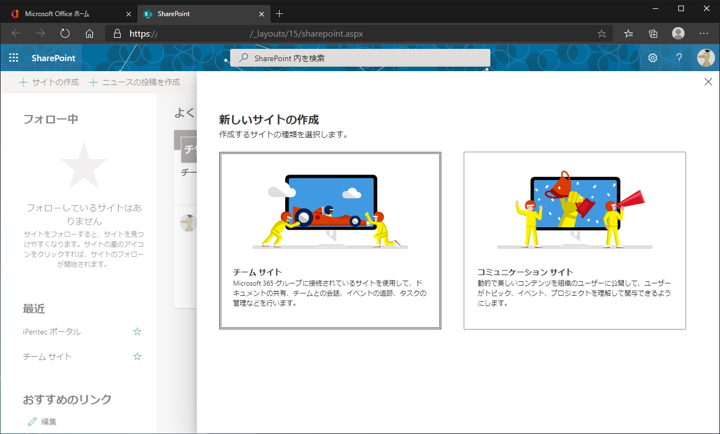The height and width of the screenshot is (434, 720).
Task: Click the コミュニケーション サイト illustration thumbnail
Action: click(x=574, y=209)
